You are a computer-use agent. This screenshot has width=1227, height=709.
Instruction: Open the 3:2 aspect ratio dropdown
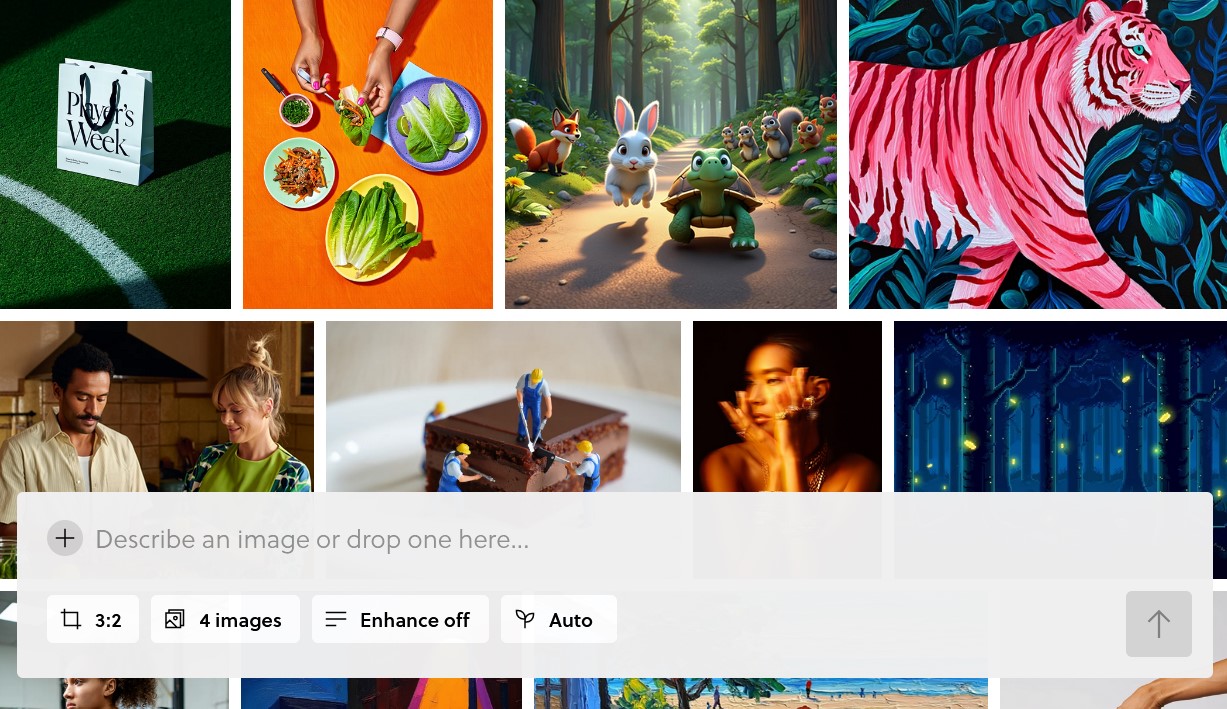(x=93, y=619)
